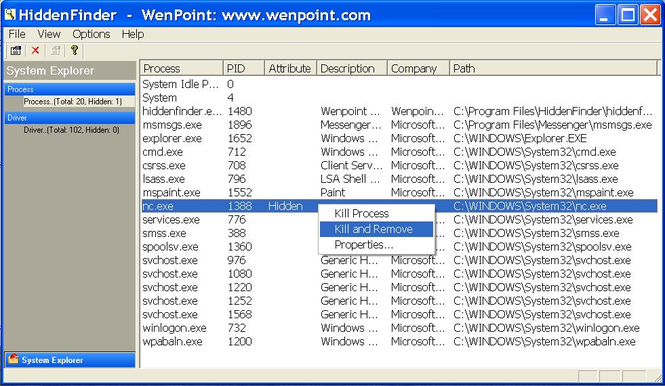Select the System process row with PID 4

(399, 98)
